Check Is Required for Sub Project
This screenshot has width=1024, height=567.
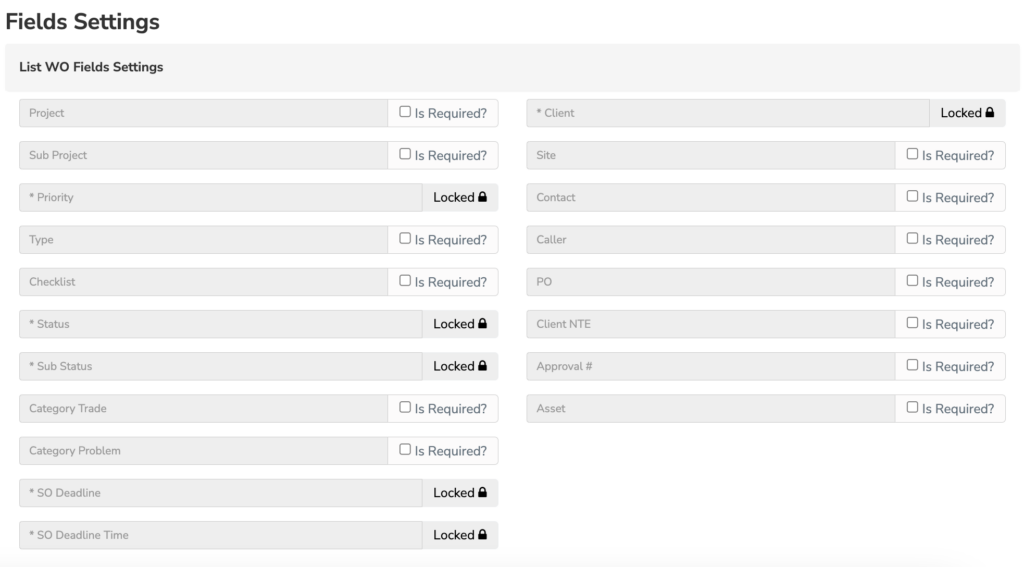(405, 154)
